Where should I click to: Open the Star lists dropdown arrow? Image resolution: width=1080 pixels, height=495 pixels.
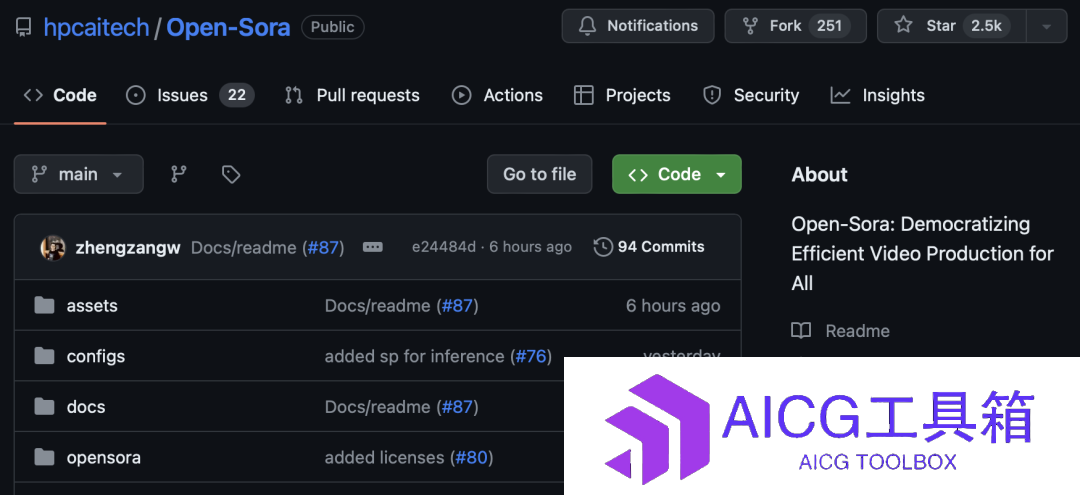[1046, 26]
